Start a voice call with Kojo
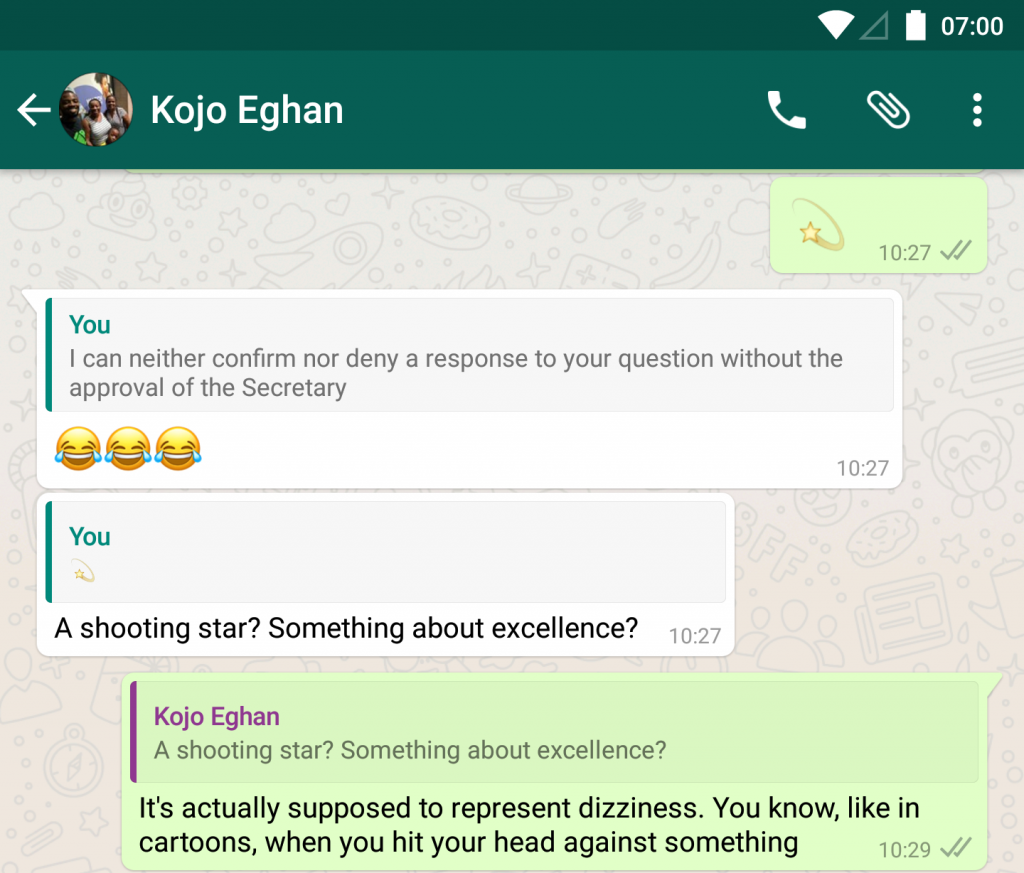1024x873 pixels. point(786,110)
